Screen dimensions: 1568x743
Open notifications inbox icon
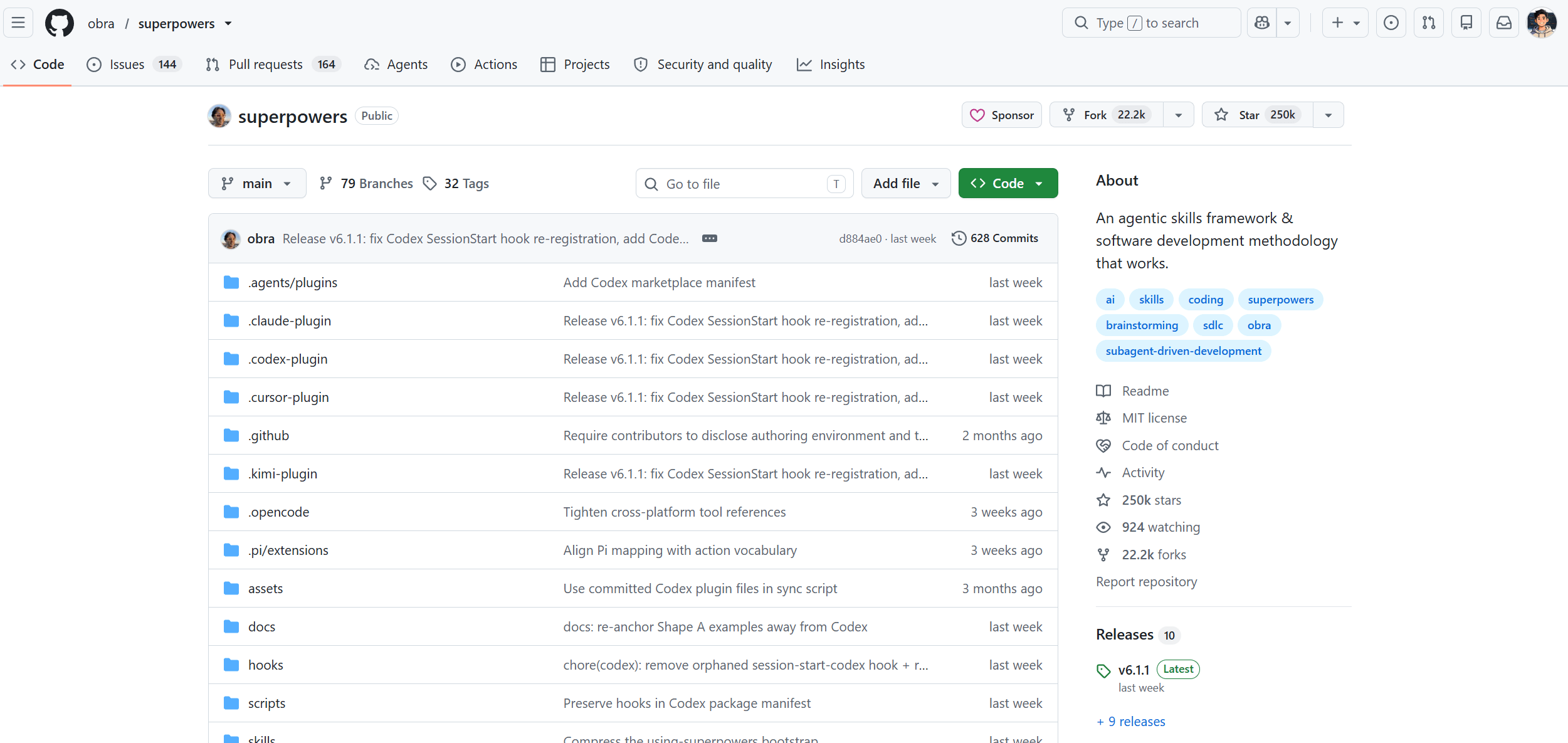1503,23
